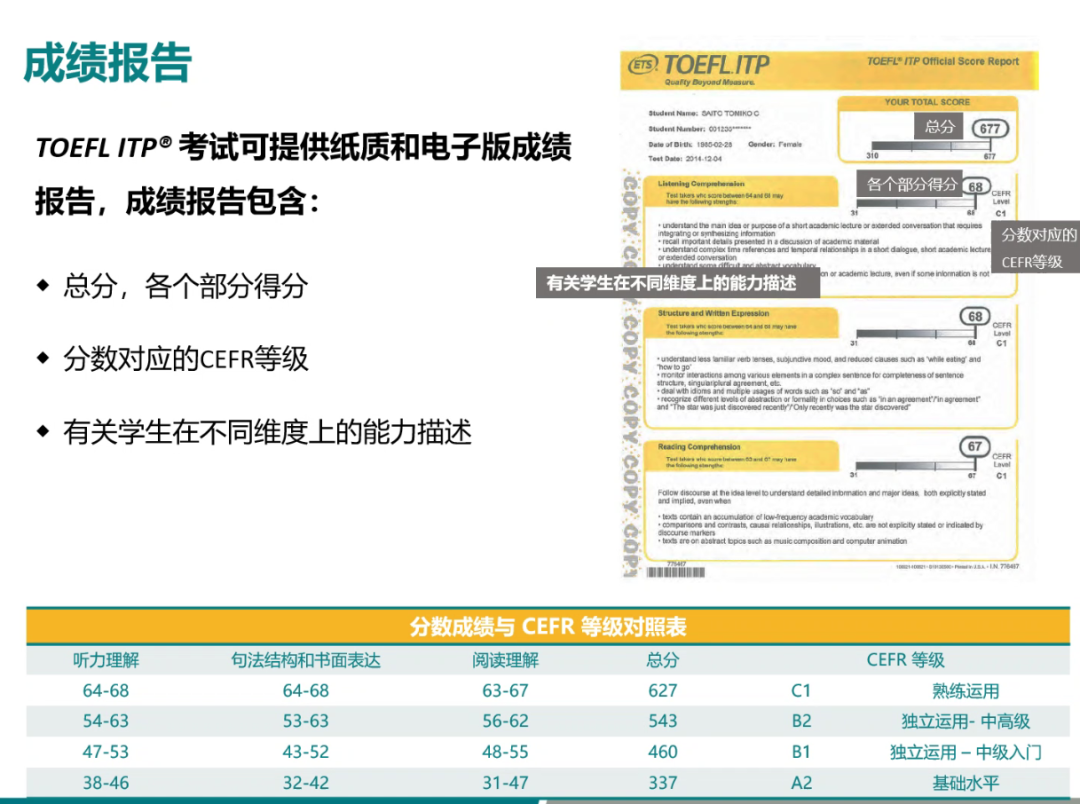Click the line 报告，成绩报告包含：

coord(178,201)
